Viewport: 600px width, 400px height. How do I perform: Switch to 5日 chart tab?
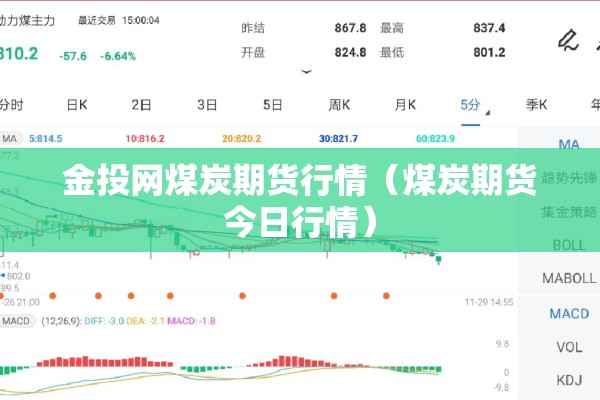(272, 105)
